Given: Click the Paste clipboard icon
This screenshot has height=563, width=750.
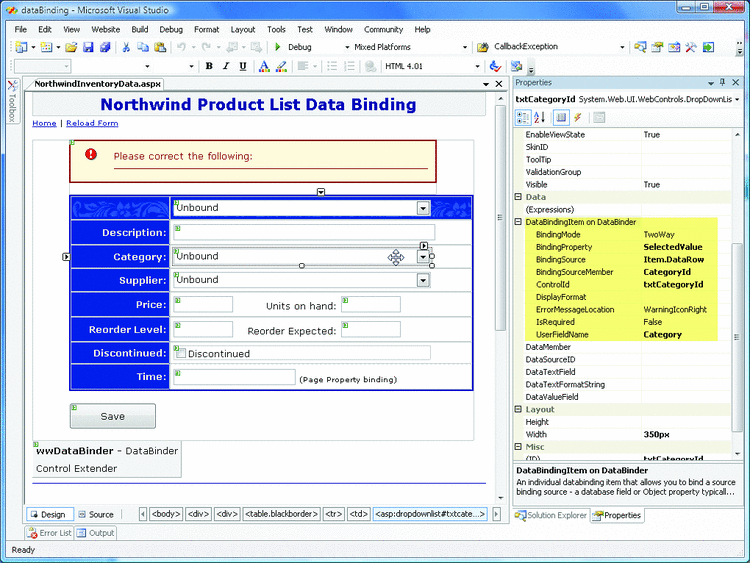Looking at the screenshot, I should [x=160, y=47].
